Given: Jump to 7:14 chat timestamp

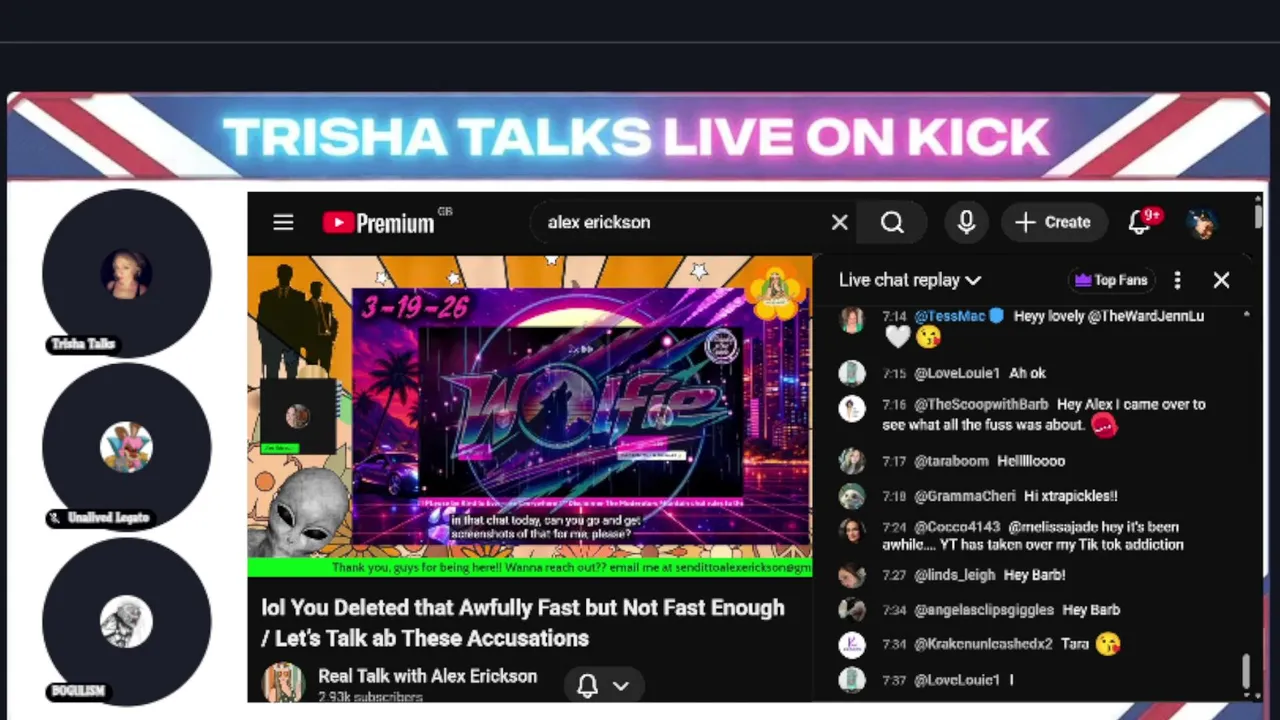Looking at the screenshot, I should click(894, 316).
